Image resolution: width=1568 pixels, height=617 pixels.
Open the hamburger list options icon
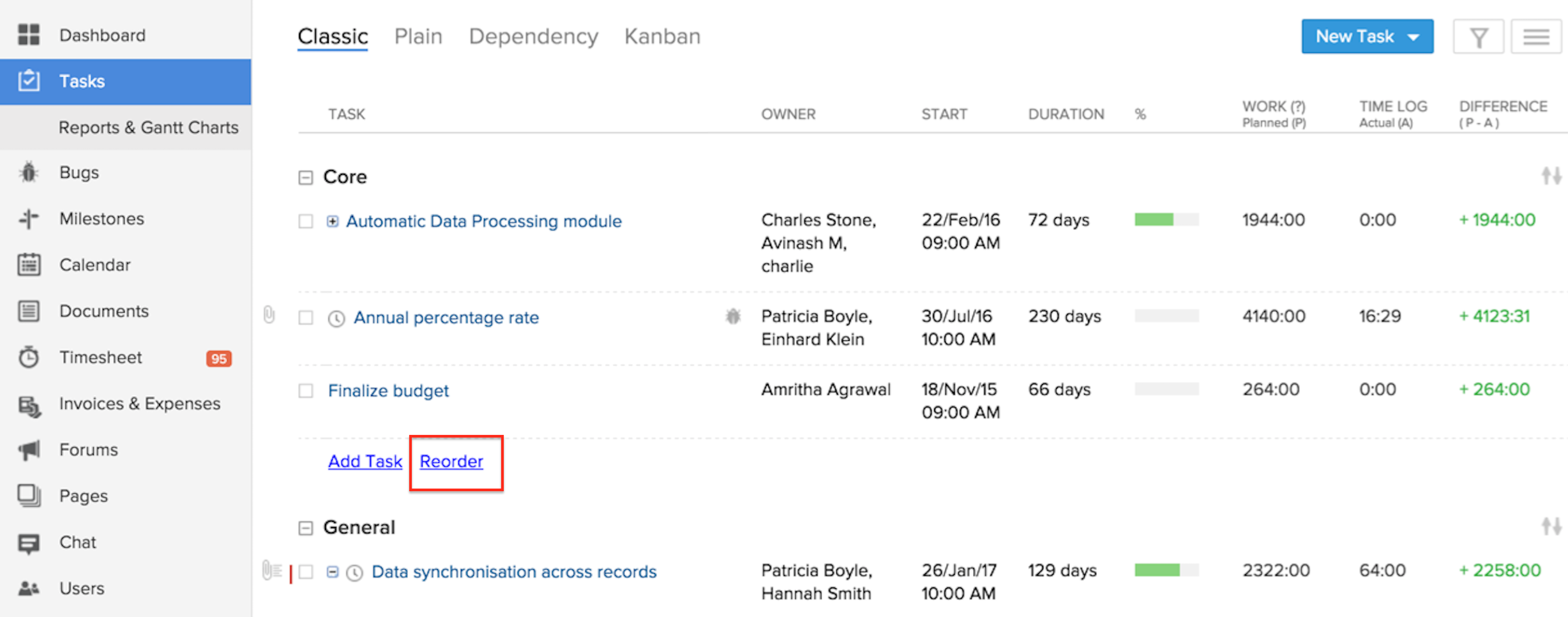(1535, 37)
